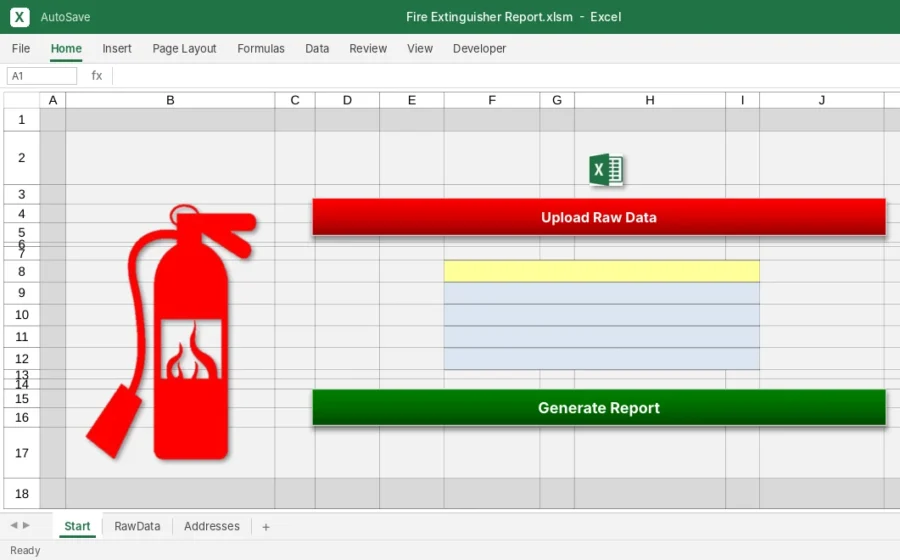
Task: Click the Excel file icon above Upload button
Action: (x=606, y=170)
